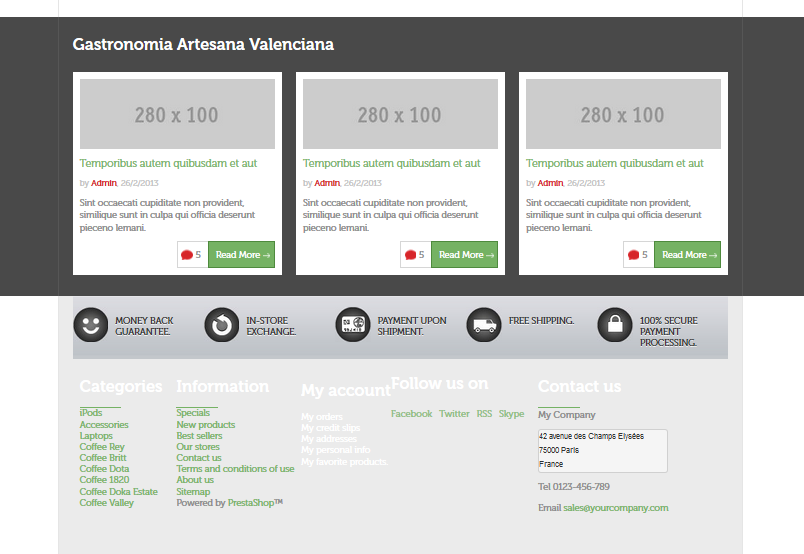Click inside the company address text box

click(x=602, y=451)
